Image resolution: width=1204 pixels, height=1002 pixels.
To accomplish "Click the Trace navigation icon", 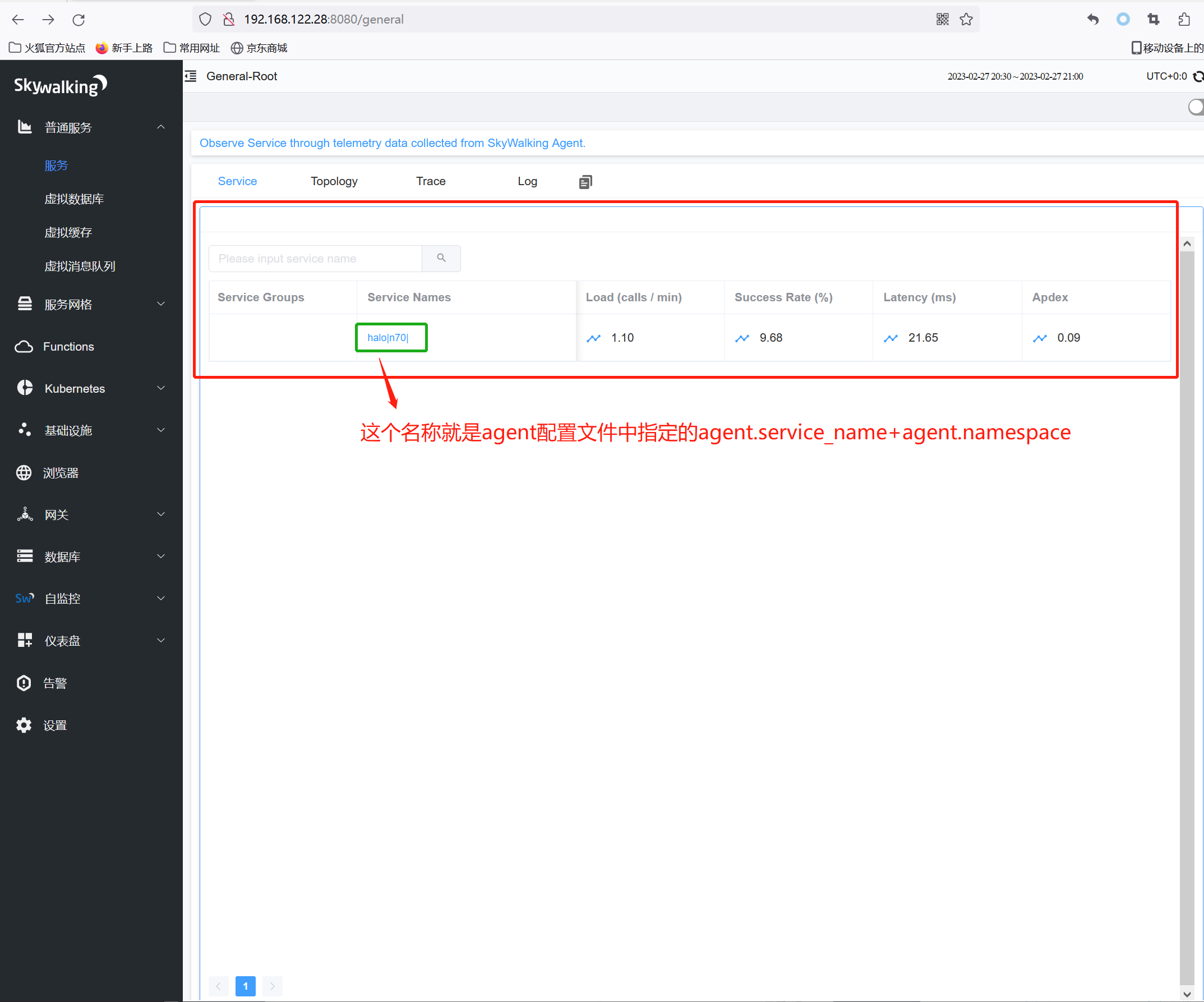I will (431, 180).
